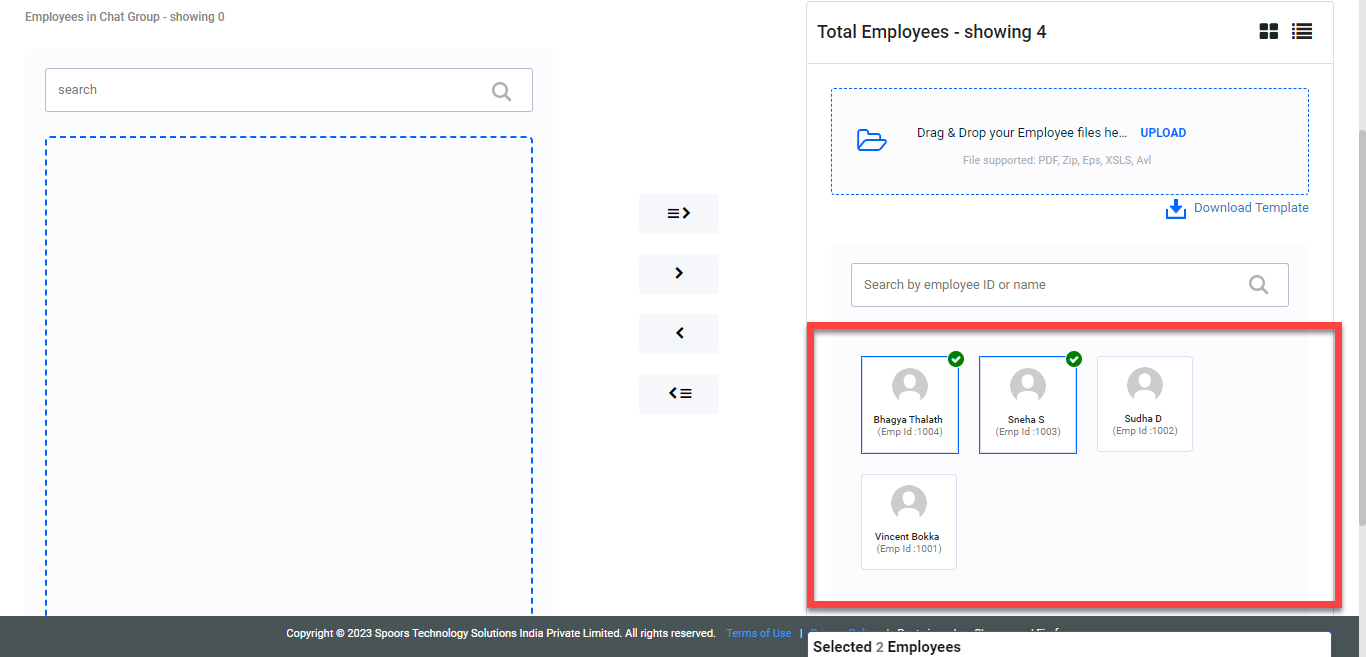Click the folder icon in upload area

872,140
